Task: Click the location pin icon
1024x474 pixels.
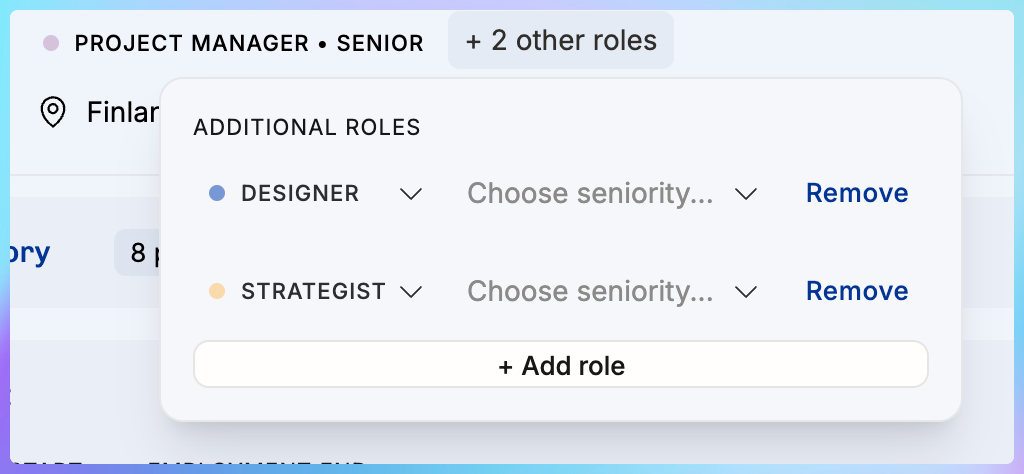Action: click(53, 111)
